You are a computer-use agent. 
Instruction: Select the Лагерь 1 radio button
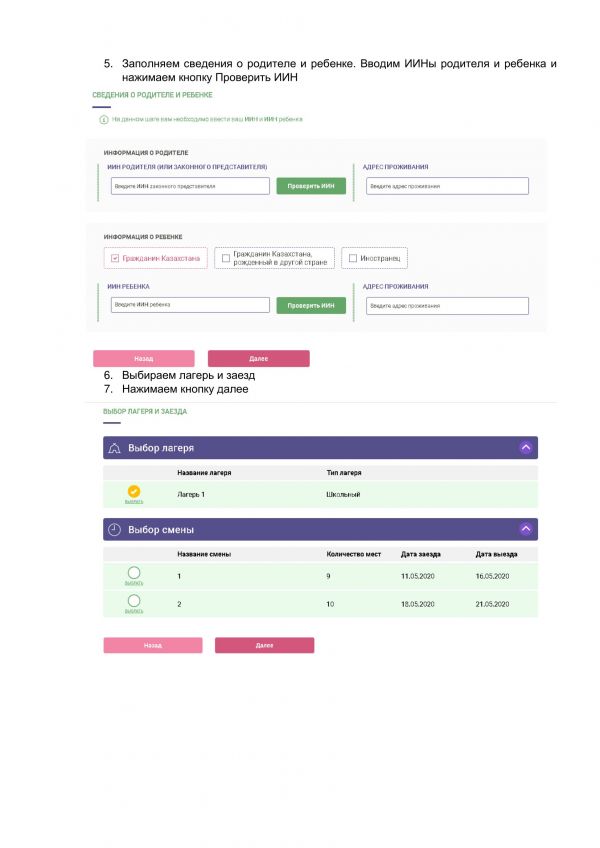pyautogui.click(x=134, y=491)
